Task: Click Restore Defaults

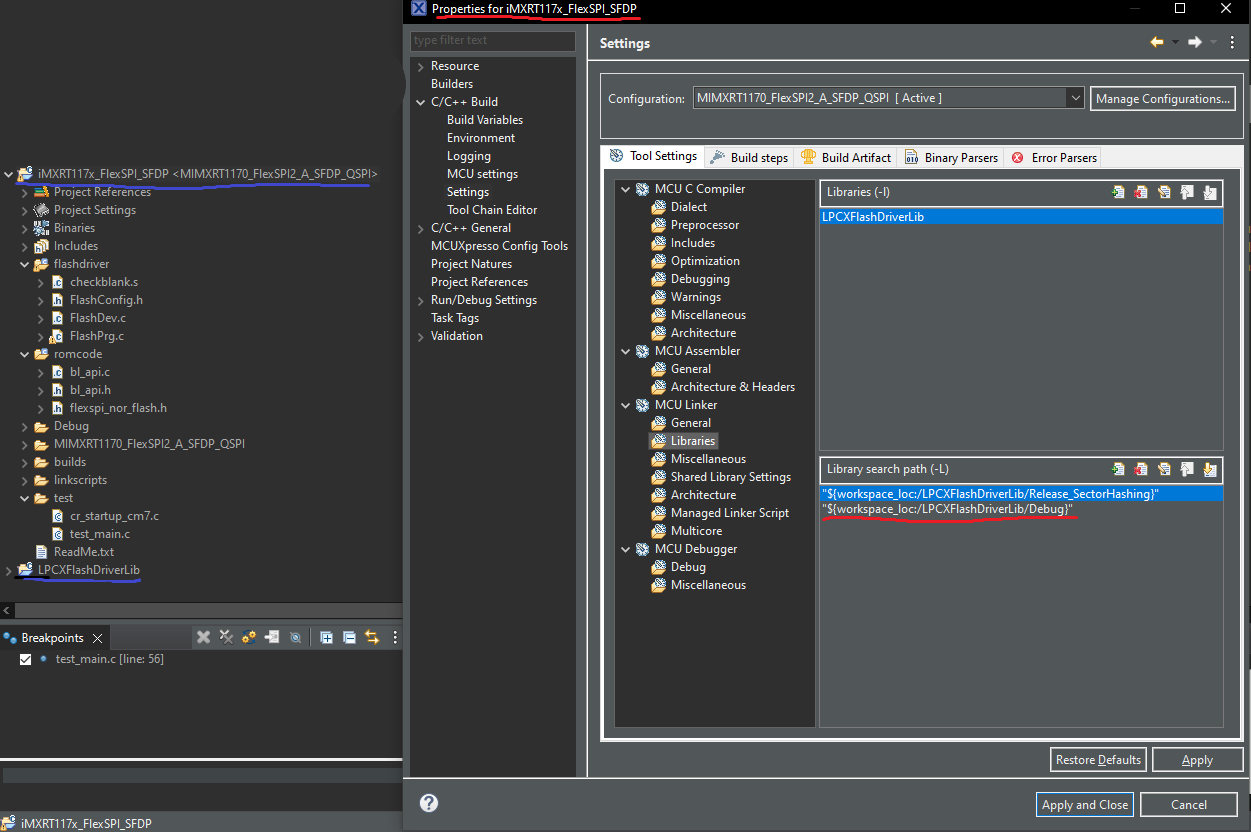Action: coord(1097,759)
